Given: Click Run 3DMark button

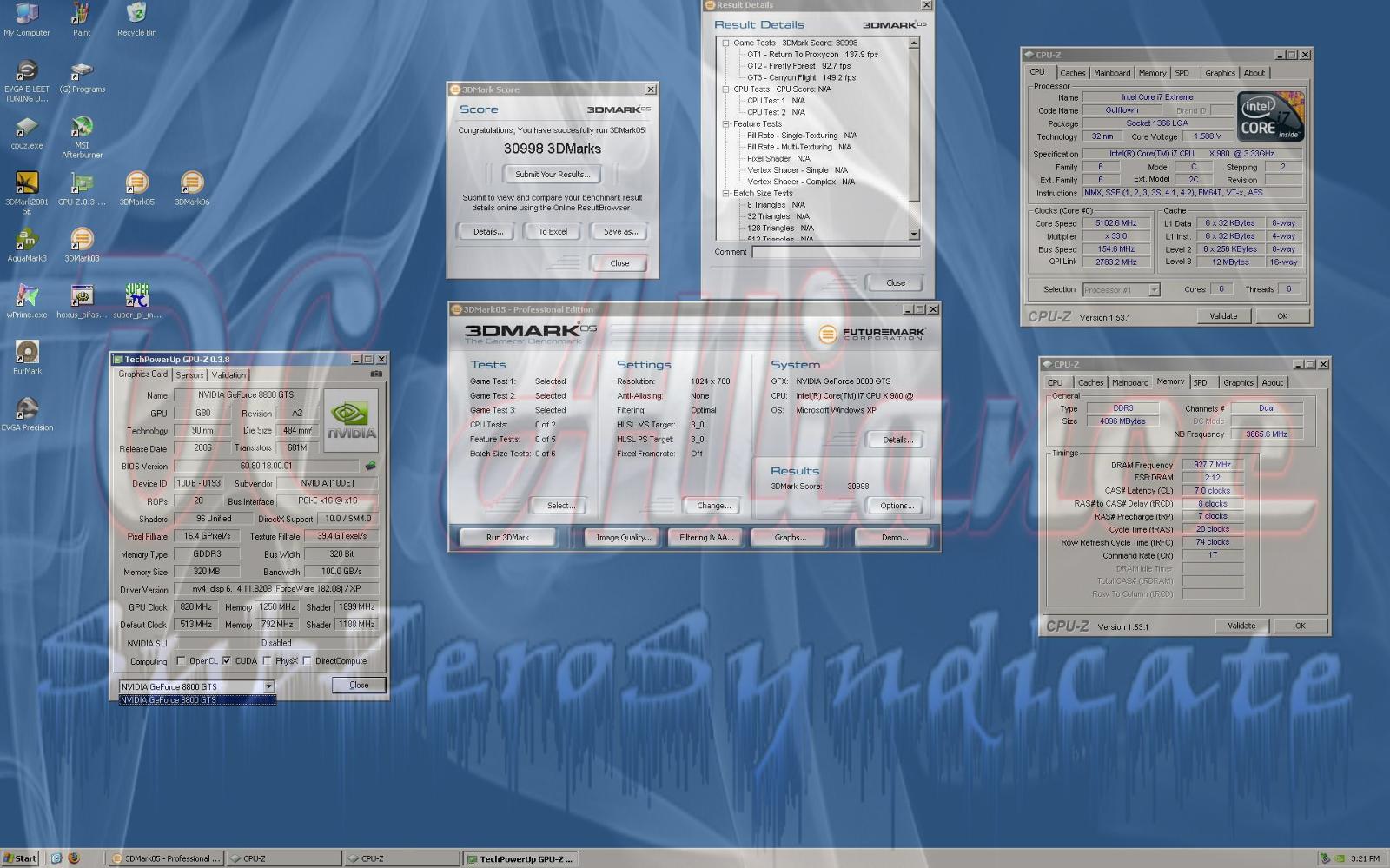Looking at the screenshot, I should [x=507, y=538].
